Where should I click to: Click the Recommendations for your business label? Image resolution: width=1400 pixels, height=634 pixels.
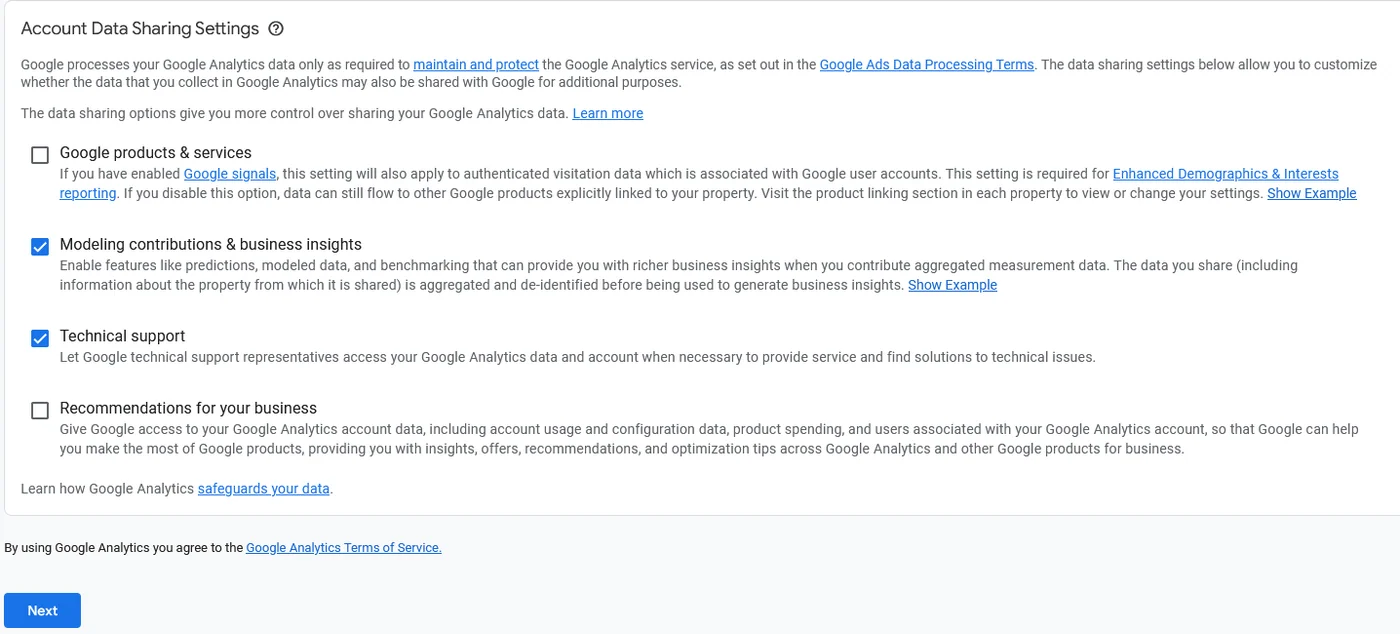[x=188, y=409]
